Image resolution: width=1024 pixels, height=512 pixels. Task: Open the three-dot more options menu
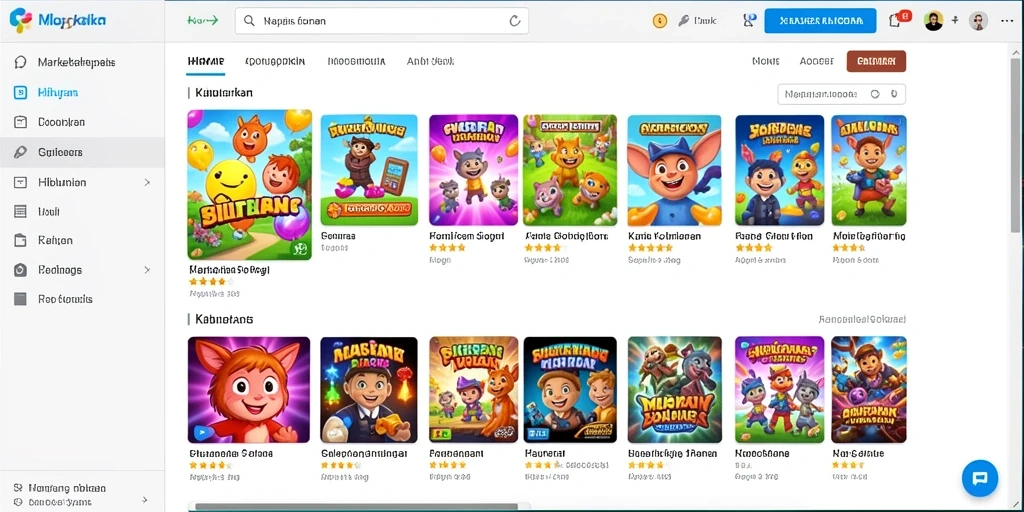tap(1007, 21)
